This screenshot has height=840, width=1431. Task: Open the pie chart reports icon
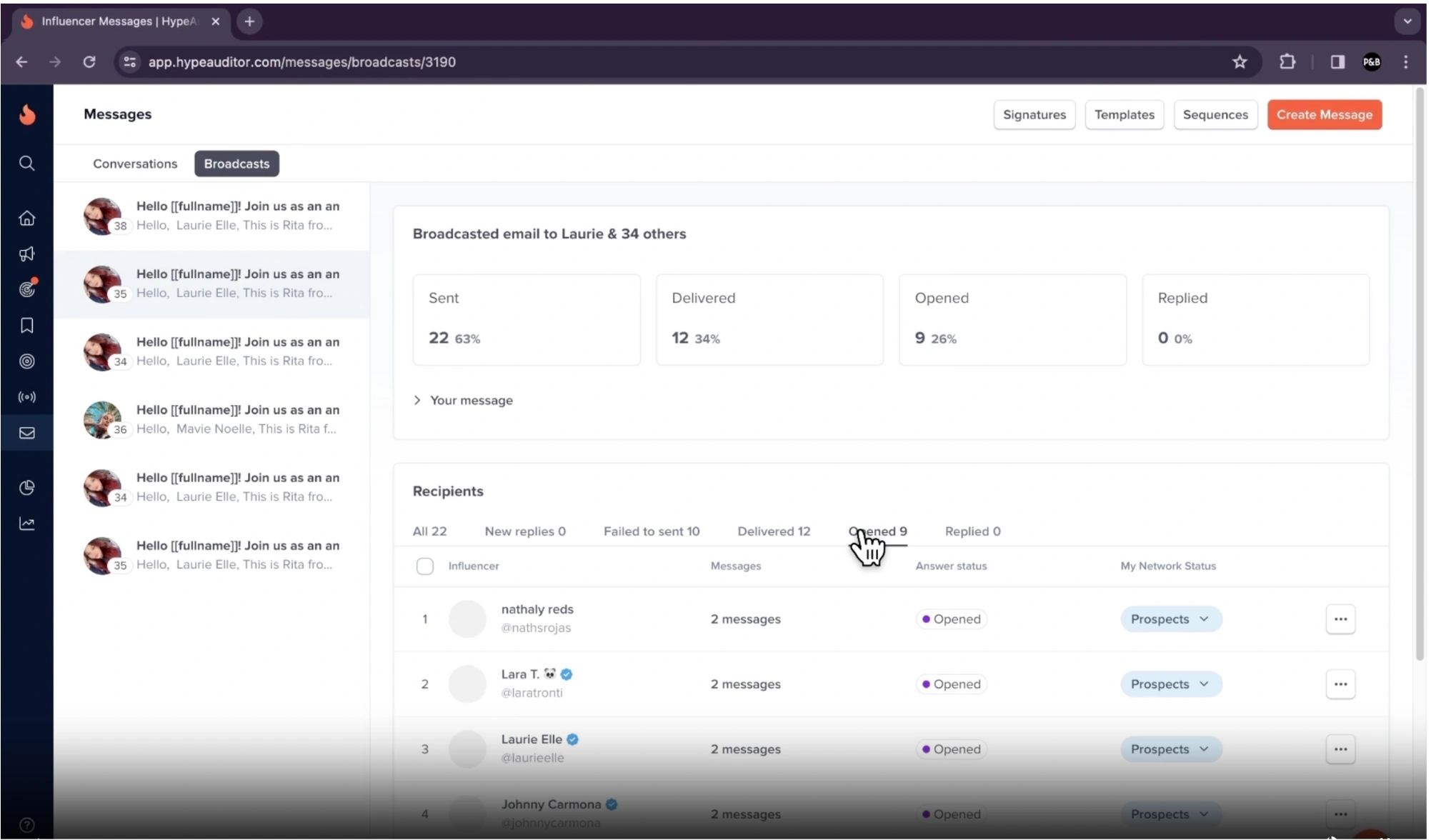26,488
